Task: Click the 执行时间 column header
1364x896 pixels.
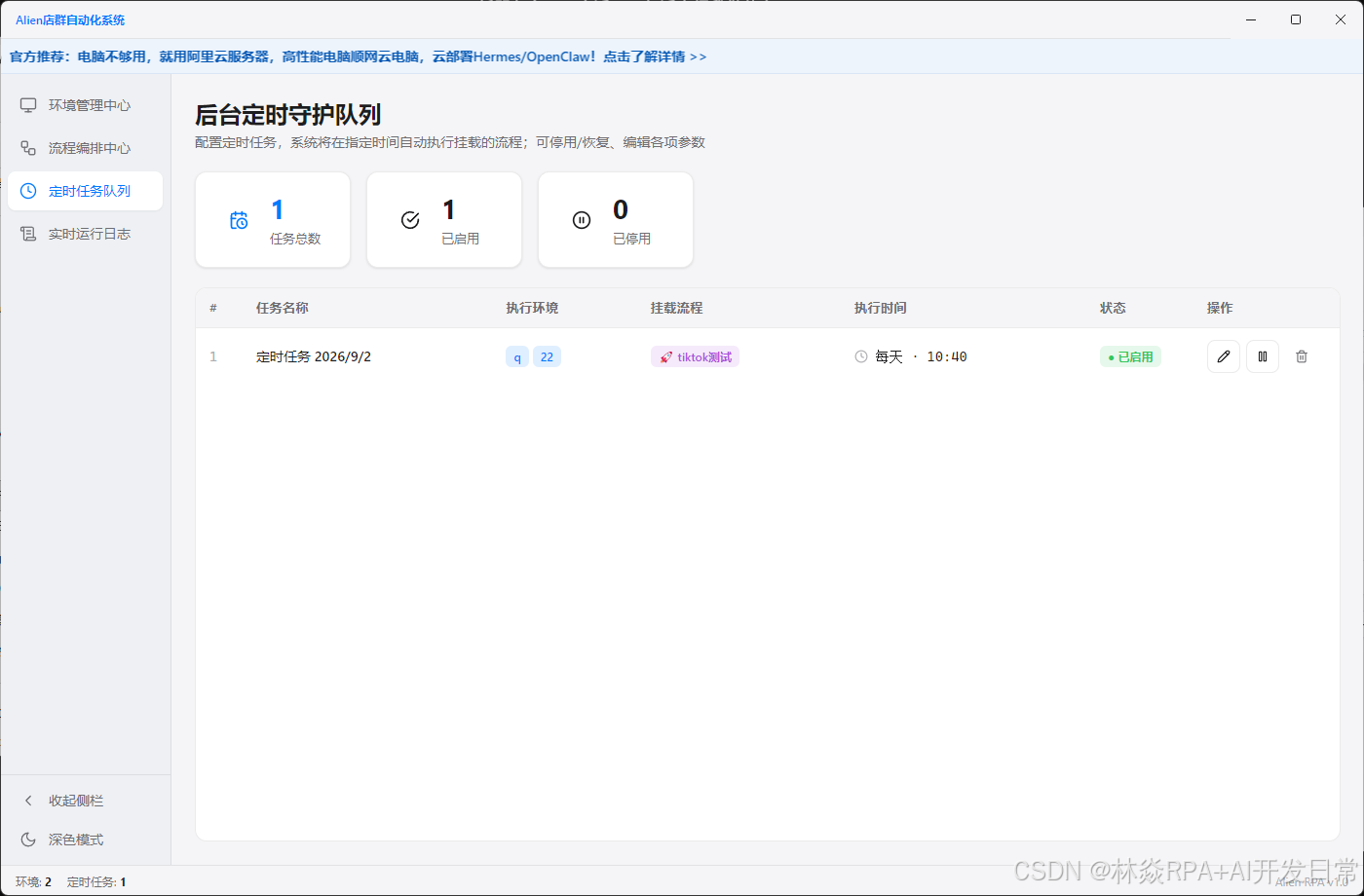Action: point(881,308)
